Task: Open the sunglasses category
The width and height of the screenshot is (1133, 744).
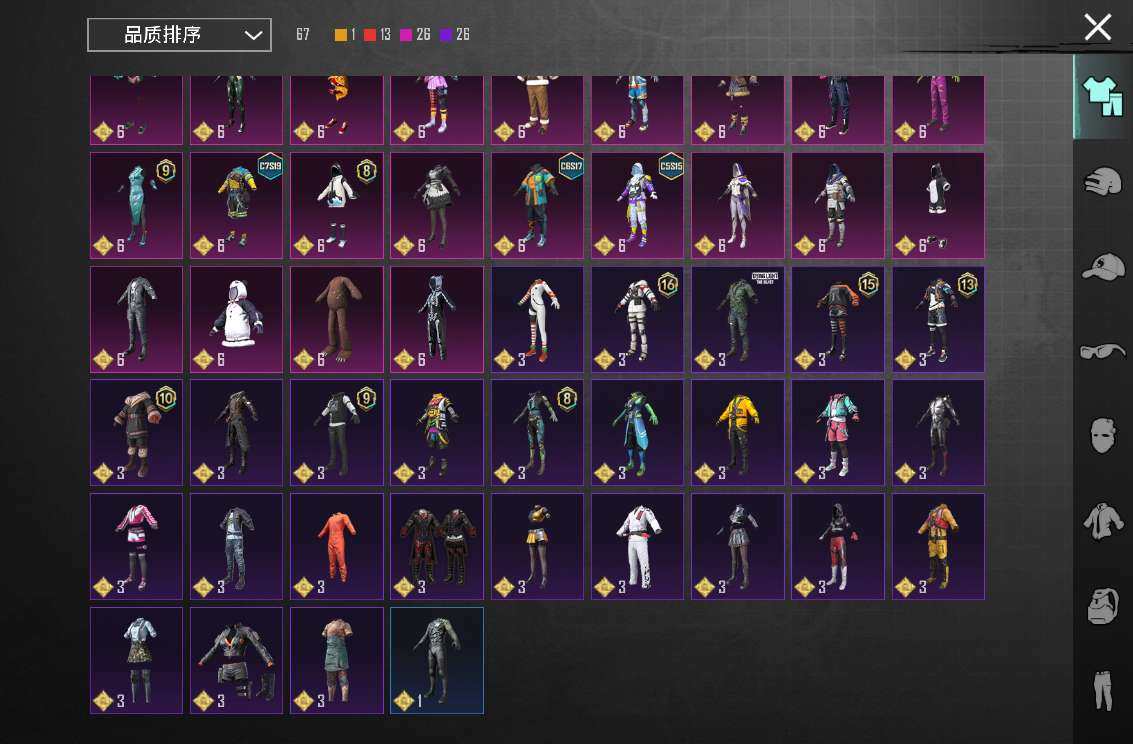Action: (x=1103, y=351)
